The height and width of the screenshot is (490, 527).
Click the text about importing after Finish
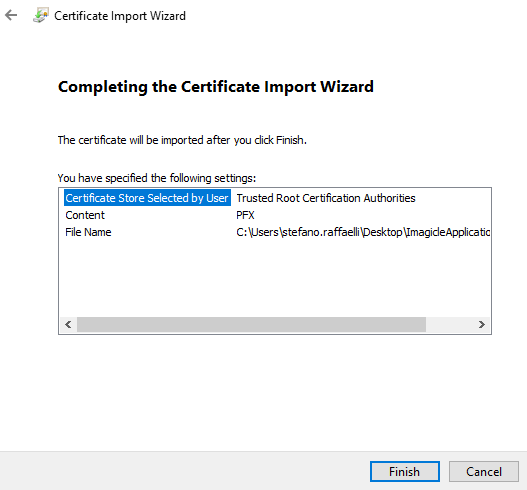182,140
